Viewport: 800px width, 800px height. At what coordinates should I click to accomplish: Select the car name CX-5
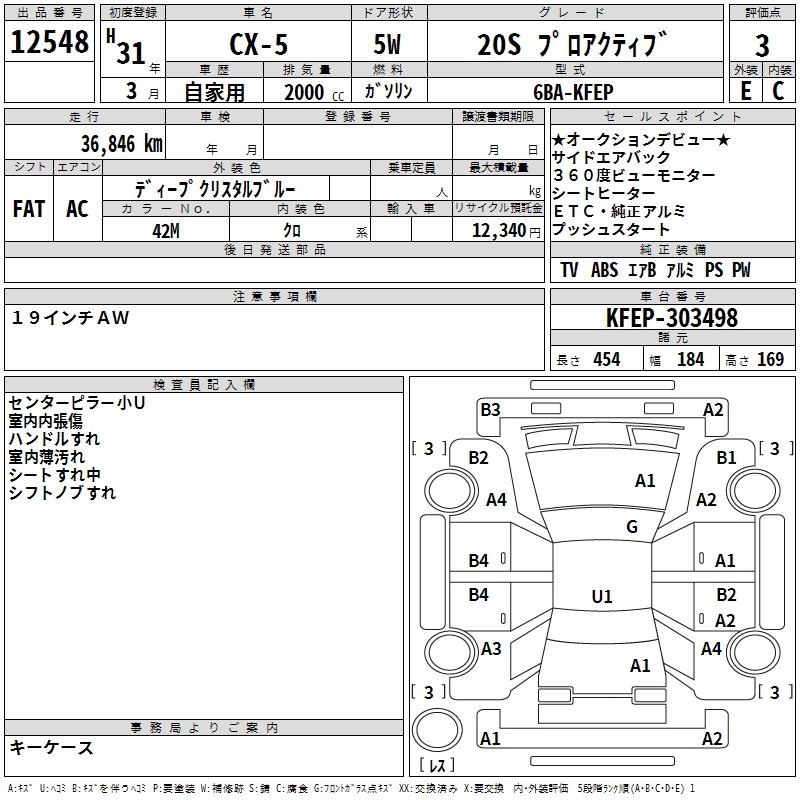259,44
